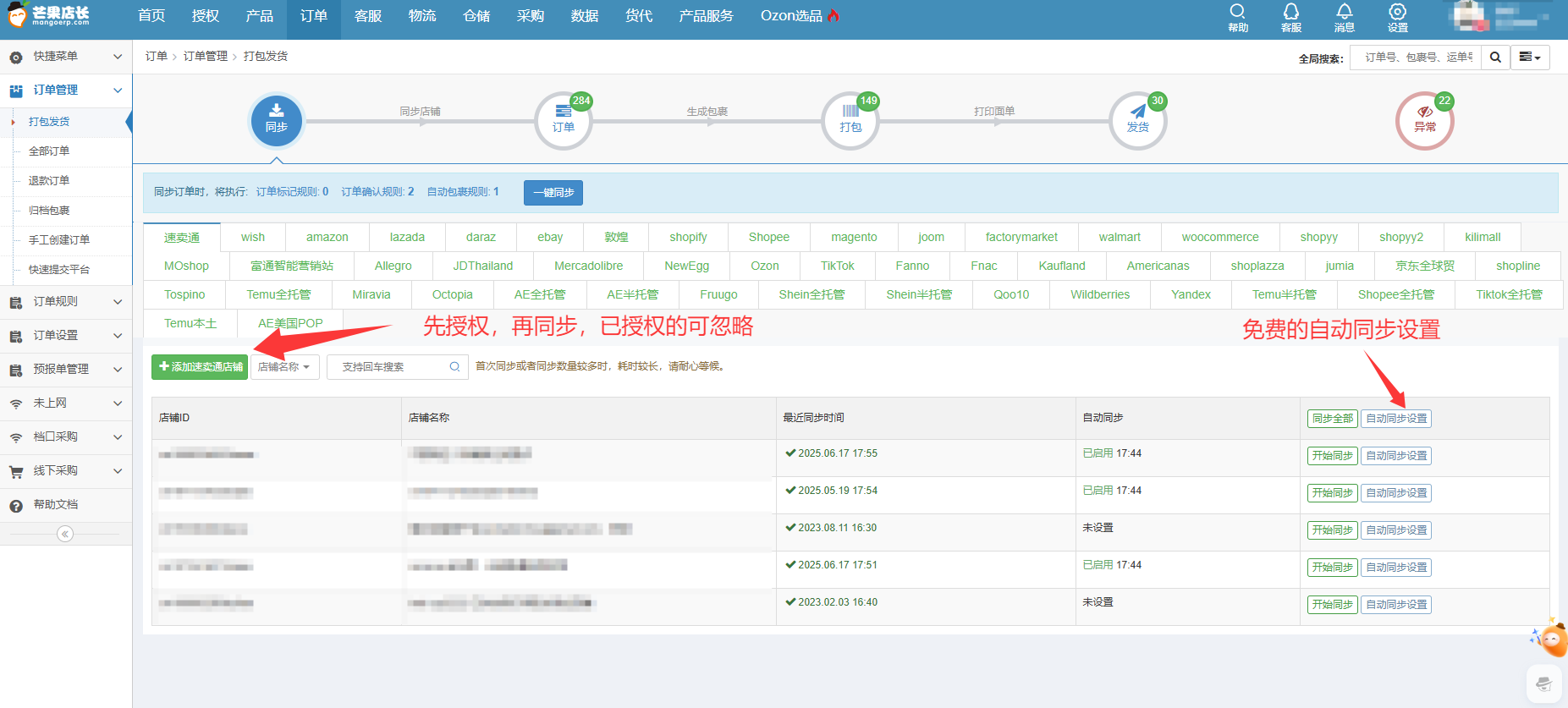
Task: Open the Ozon选品 top menu item
Action: (x=800, y=16)
